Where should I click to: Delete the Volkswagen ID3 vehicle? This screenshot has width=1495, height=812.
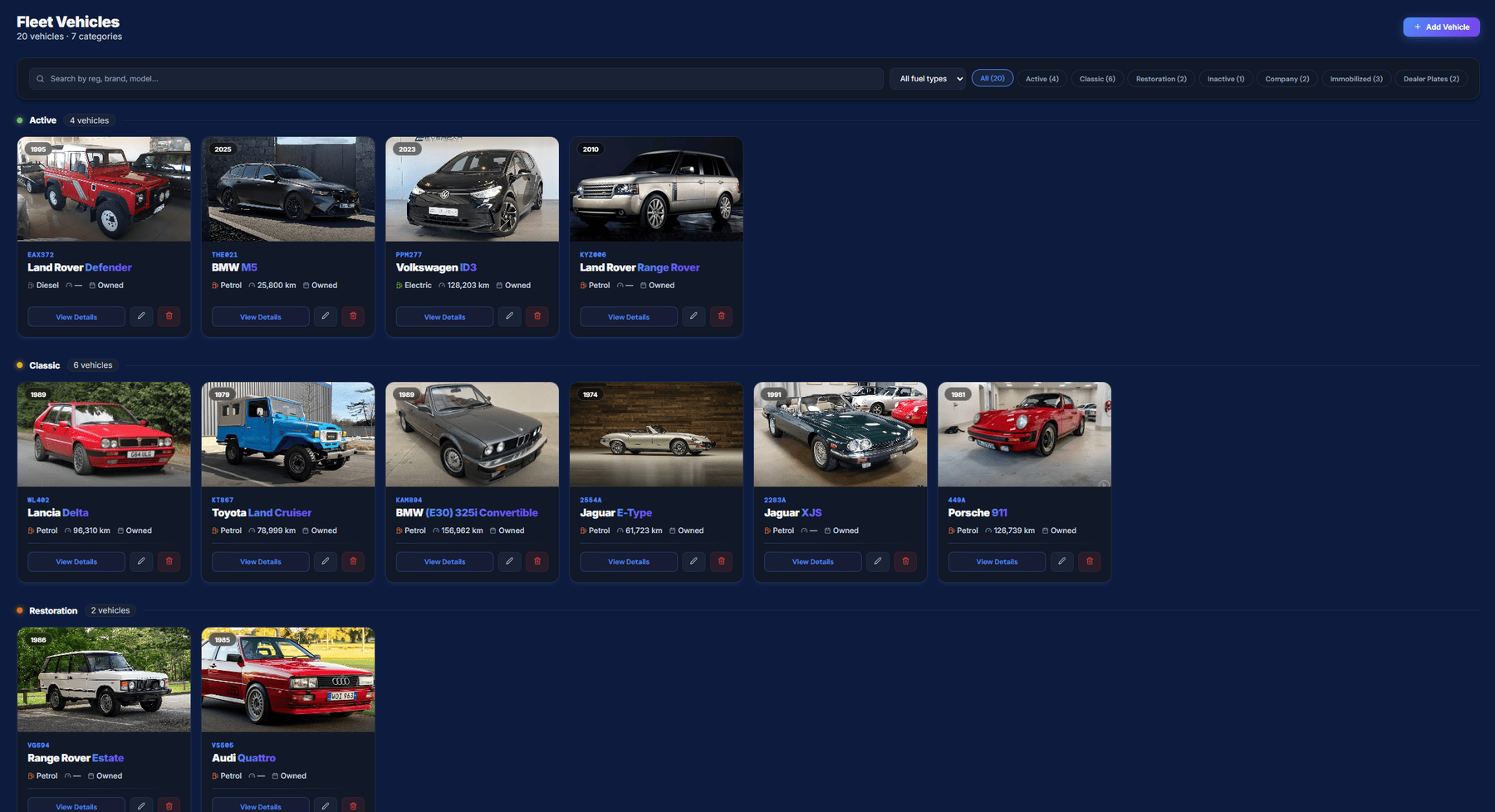(x=537, y=316)
